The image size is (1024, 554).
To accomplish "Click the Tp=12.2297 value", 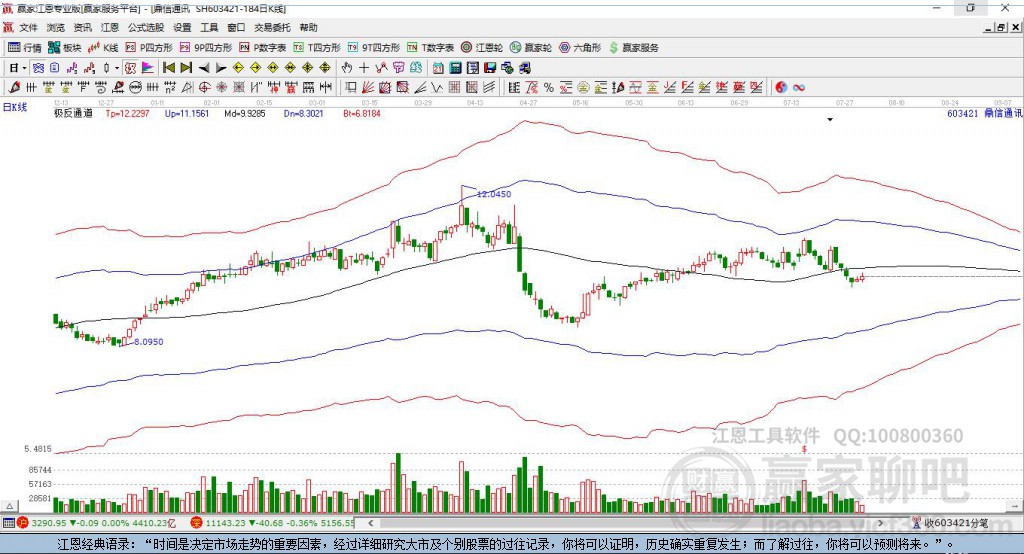I will click(x=127, y=113).
